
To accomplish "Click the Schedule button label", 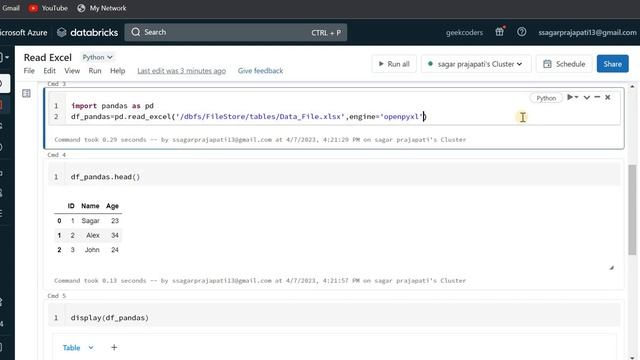I will [570, 64].
